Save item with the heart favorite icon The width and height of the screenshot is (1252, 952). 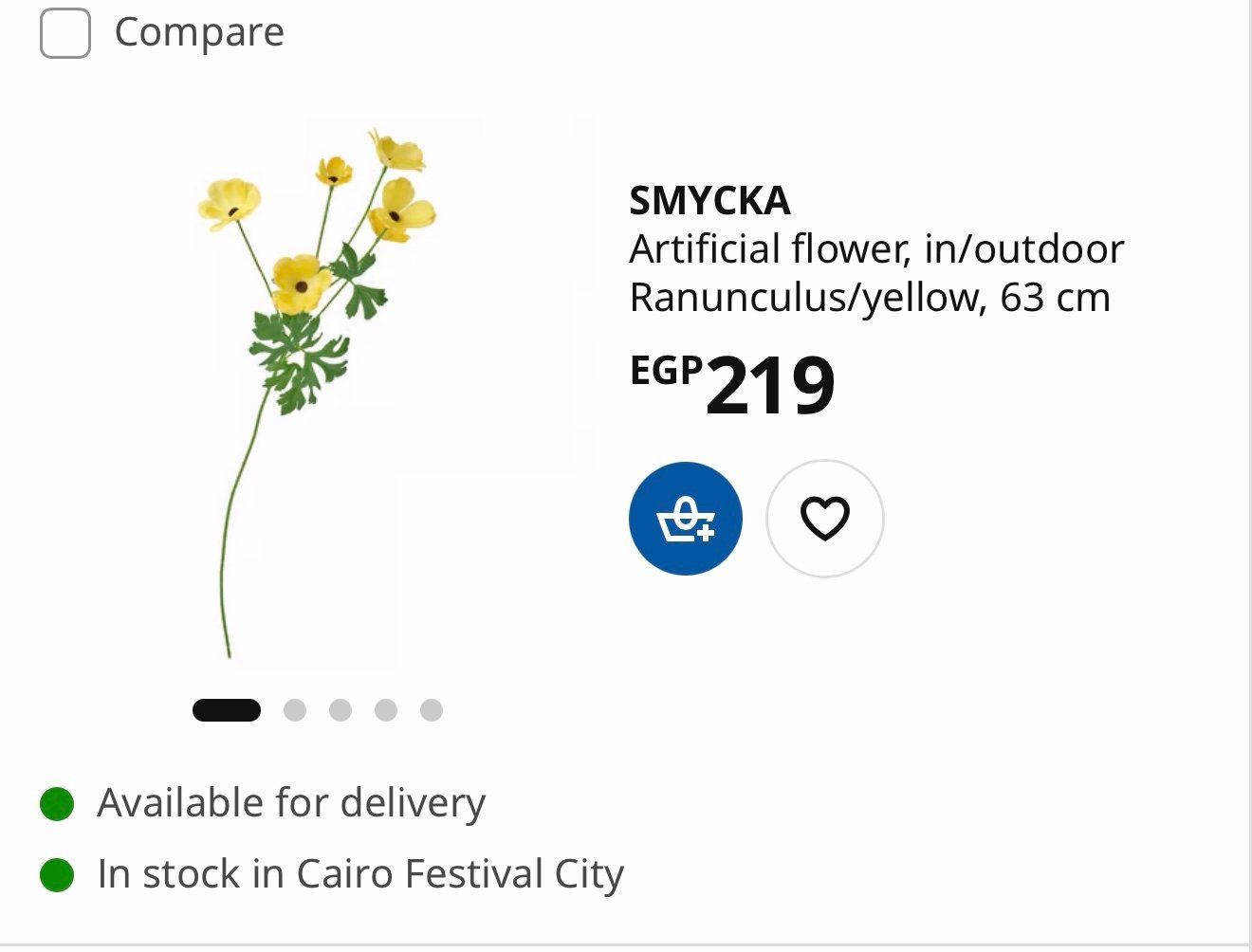coord(825,519)
